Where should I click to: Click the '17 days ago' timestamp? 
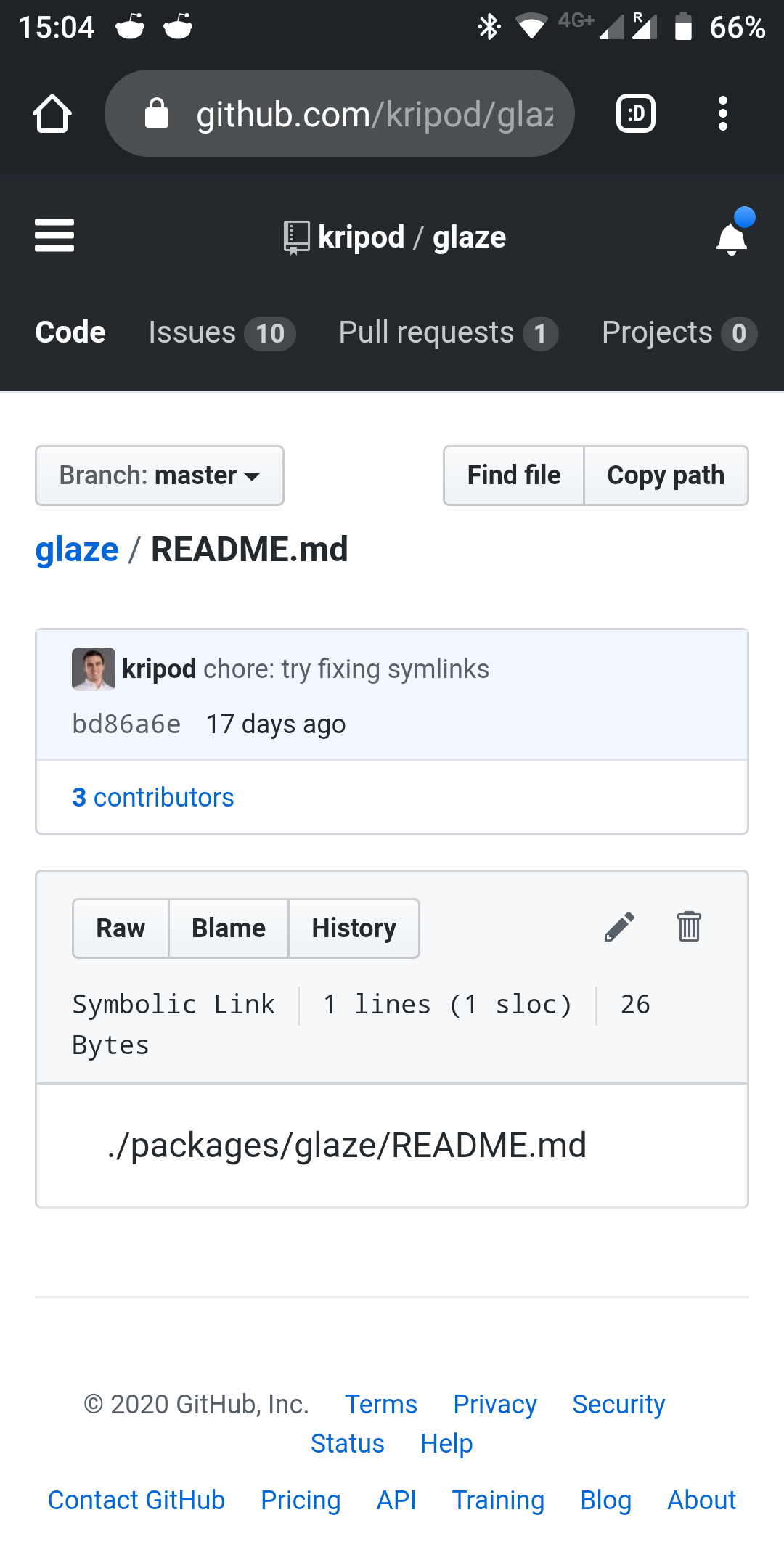click(276, 724)
